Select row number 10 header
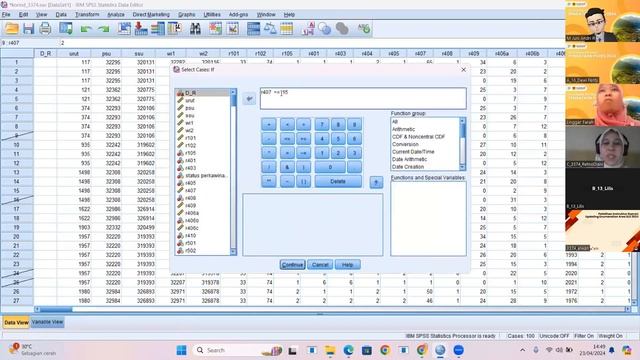 point(17,144)
